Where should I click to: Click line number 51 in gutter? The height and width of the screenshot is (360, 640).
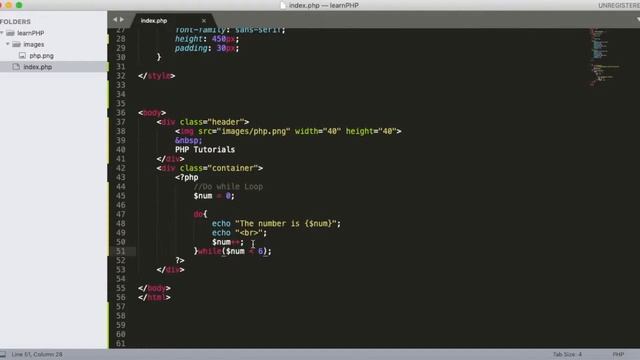[120, 251]
